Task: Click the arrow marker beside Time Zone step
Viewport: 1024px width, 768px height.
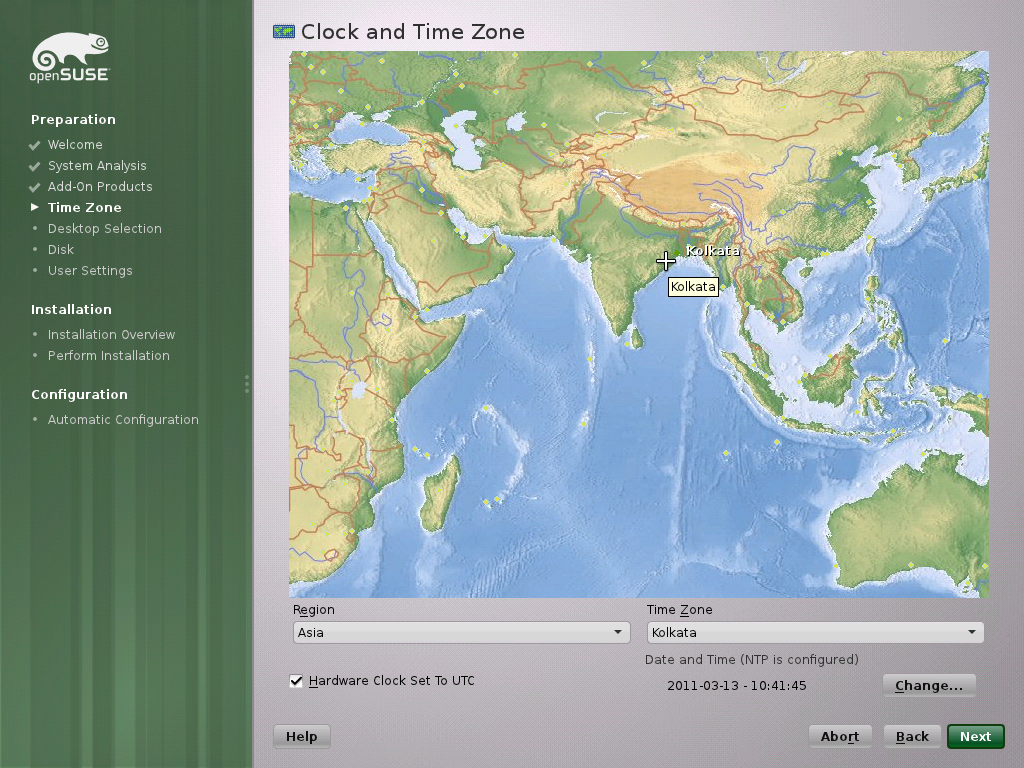Action: (x=35, y=207)
